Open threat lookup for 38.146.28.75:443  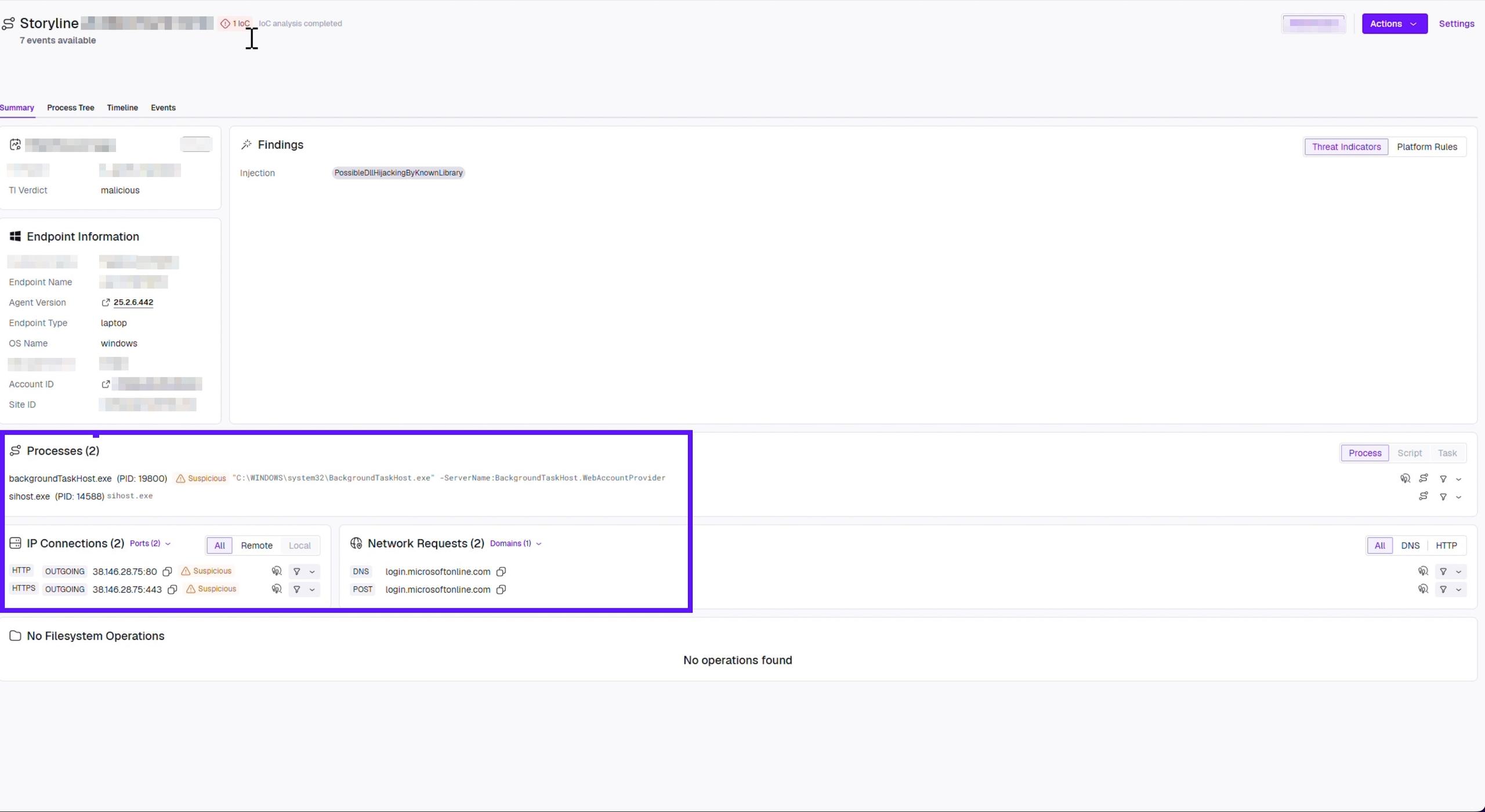point(277,589)
